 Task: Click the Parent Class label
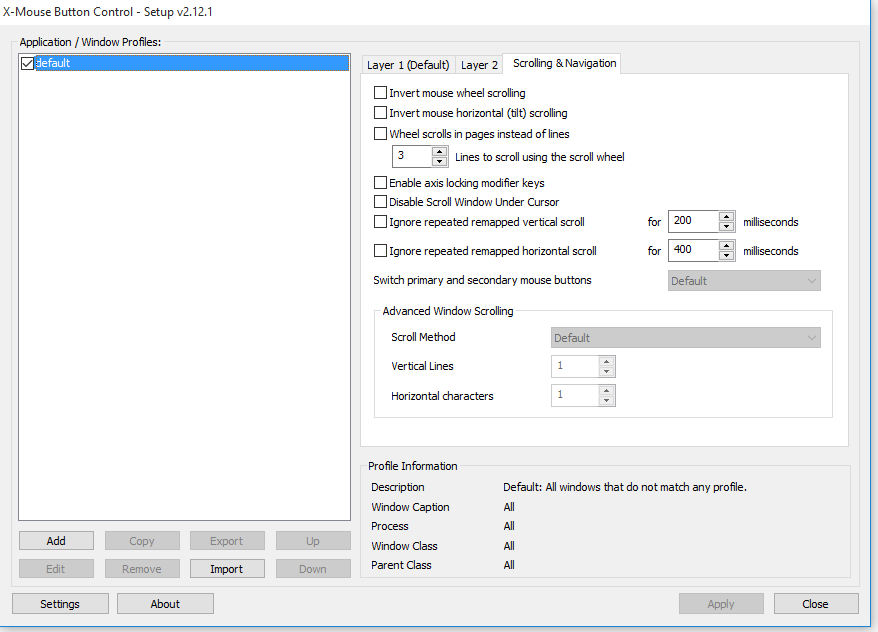click(401, 565)
